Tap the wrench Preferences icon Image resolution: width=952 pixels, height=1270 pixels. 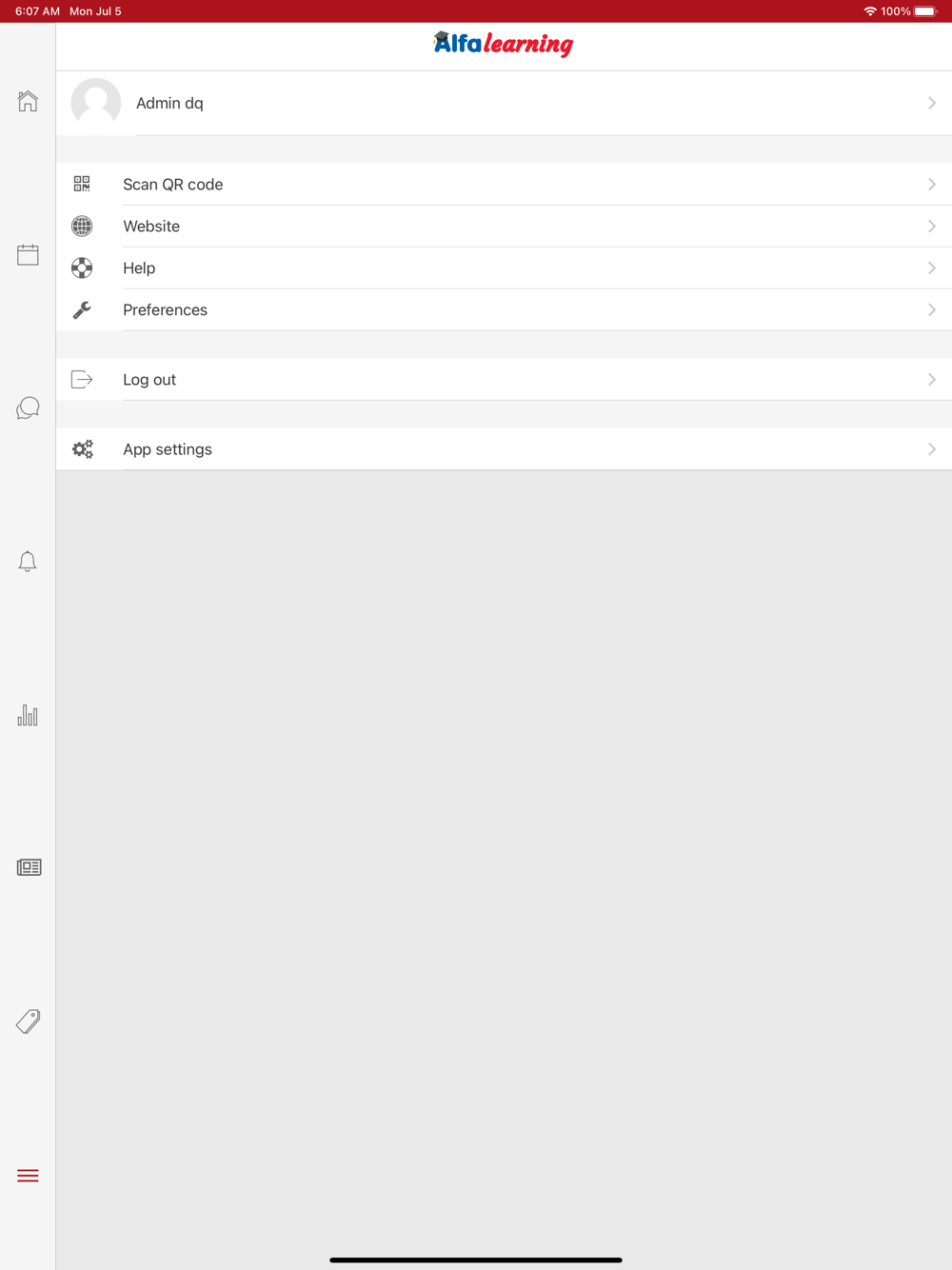coord(82,309)
